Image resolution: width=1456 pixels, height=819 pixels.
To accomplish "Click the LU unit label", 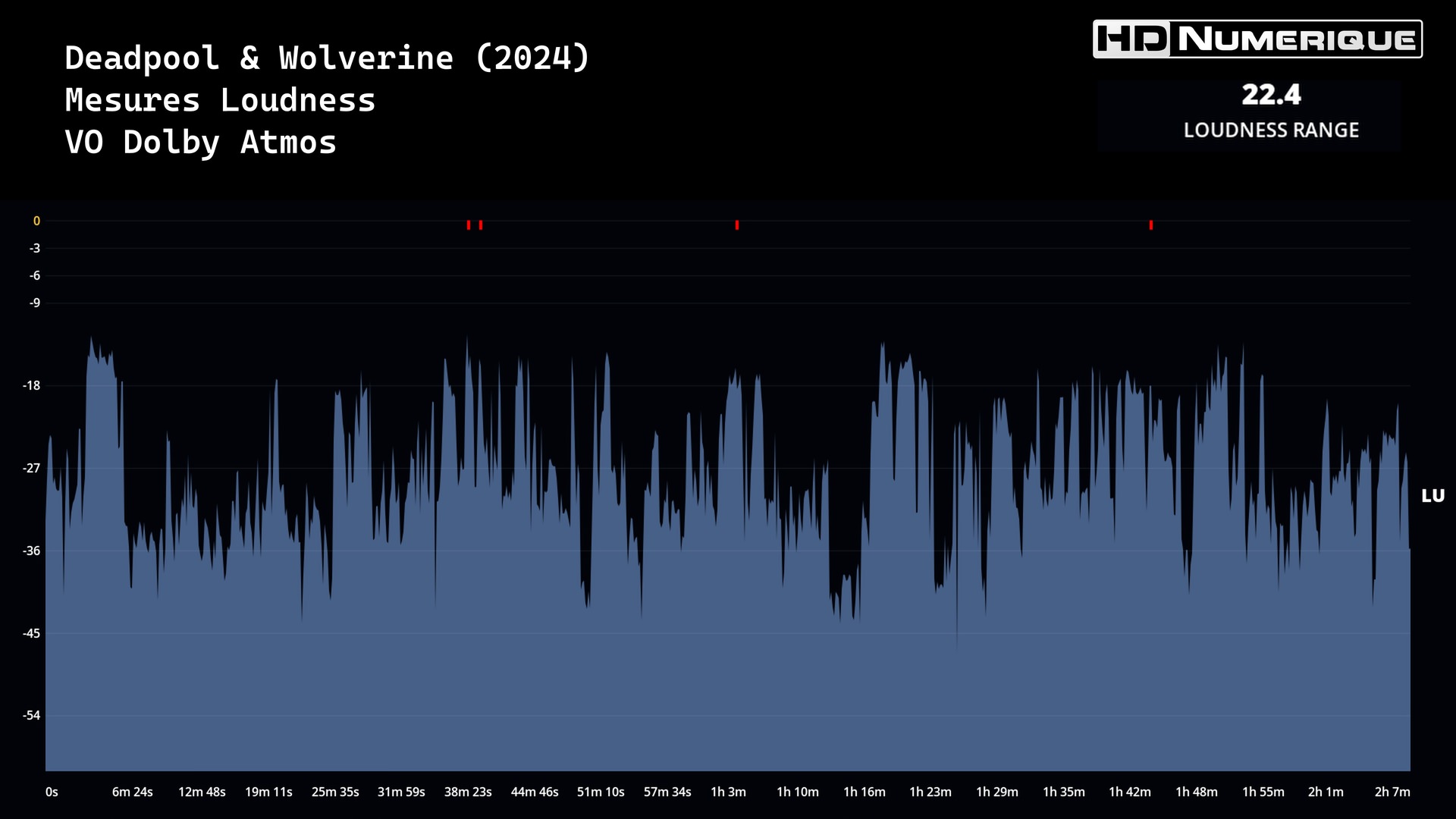I will click(x=1432, y=496).
